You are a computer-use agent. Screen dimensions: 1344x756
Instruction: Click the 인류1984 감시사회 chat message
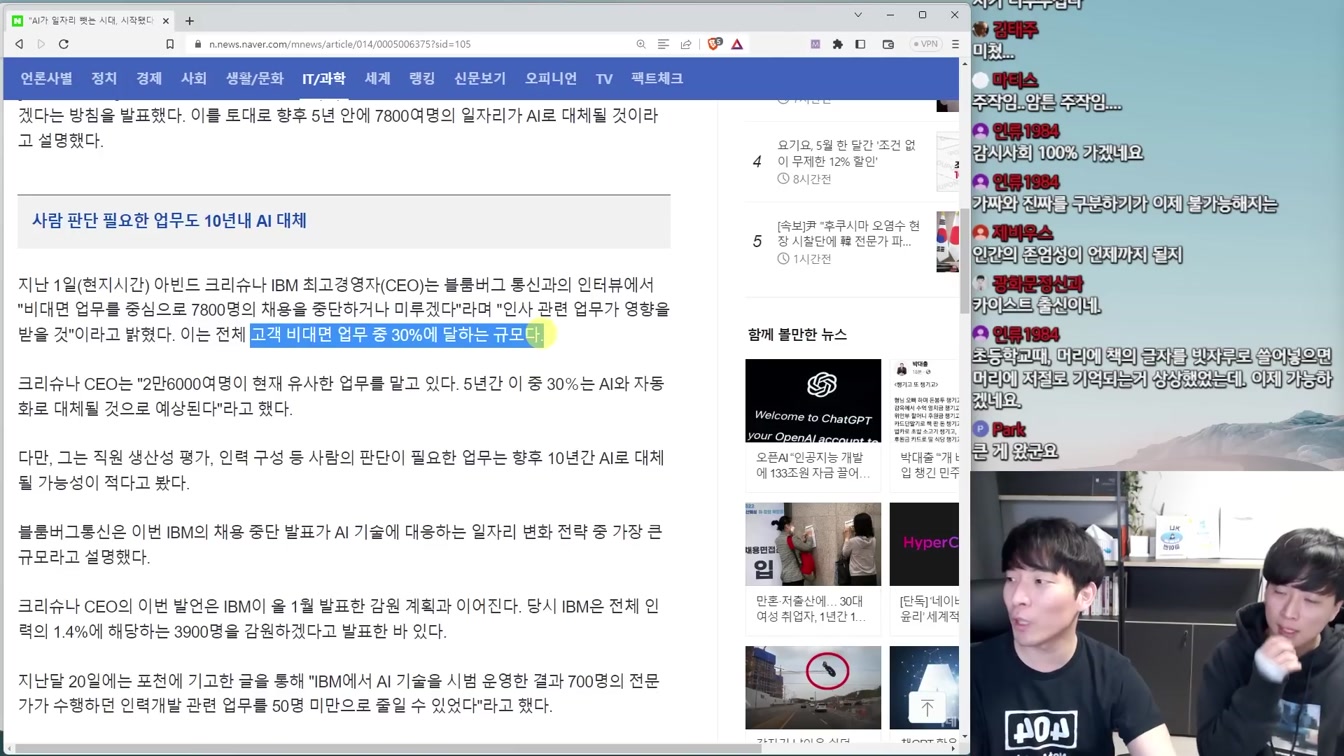pos(1057,153)
